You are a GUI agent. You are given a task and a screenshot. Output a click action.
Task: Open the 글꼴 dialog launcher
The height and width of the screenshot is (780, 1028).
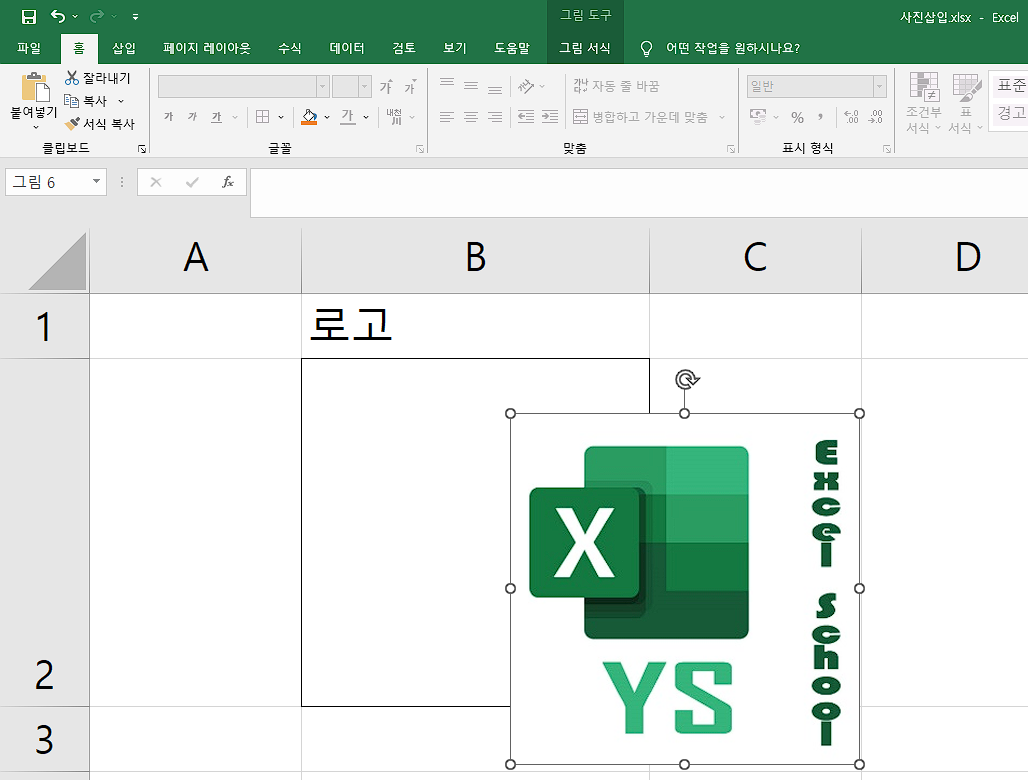[420, 149]
